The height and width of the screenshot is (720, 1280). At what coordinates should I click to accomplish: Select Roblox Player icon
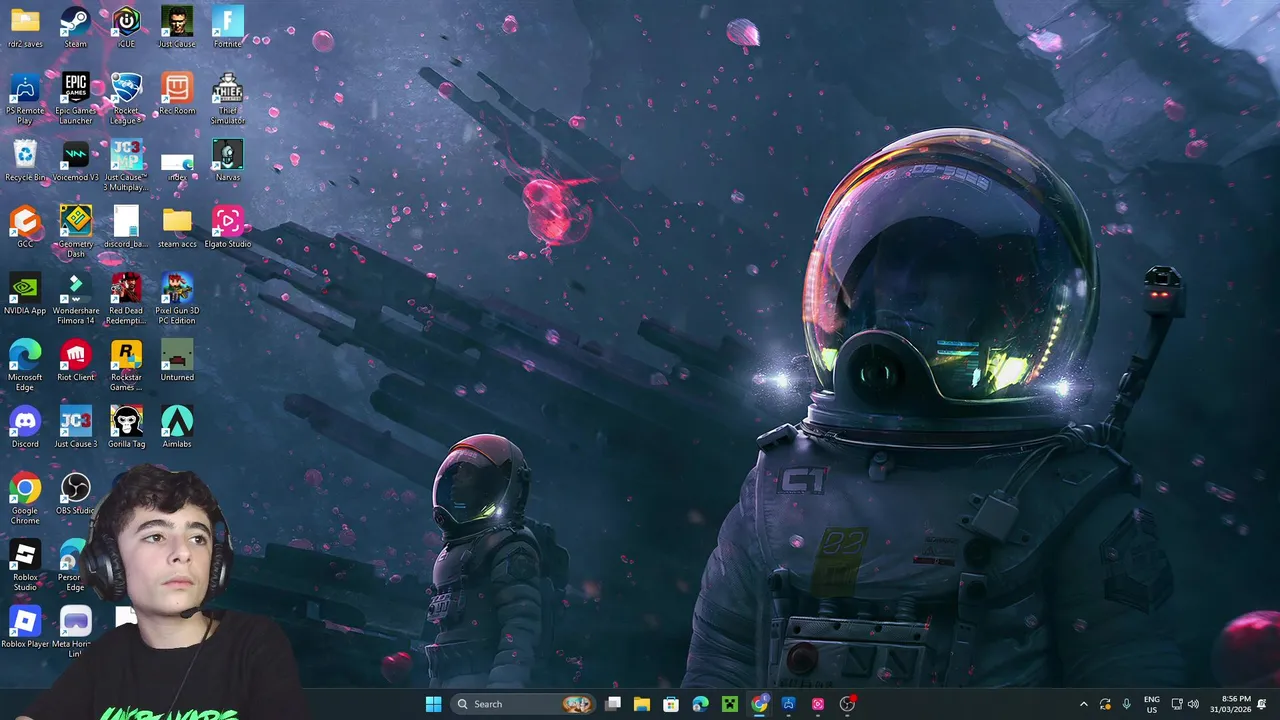pyautogui.click(x=25, y=627)
